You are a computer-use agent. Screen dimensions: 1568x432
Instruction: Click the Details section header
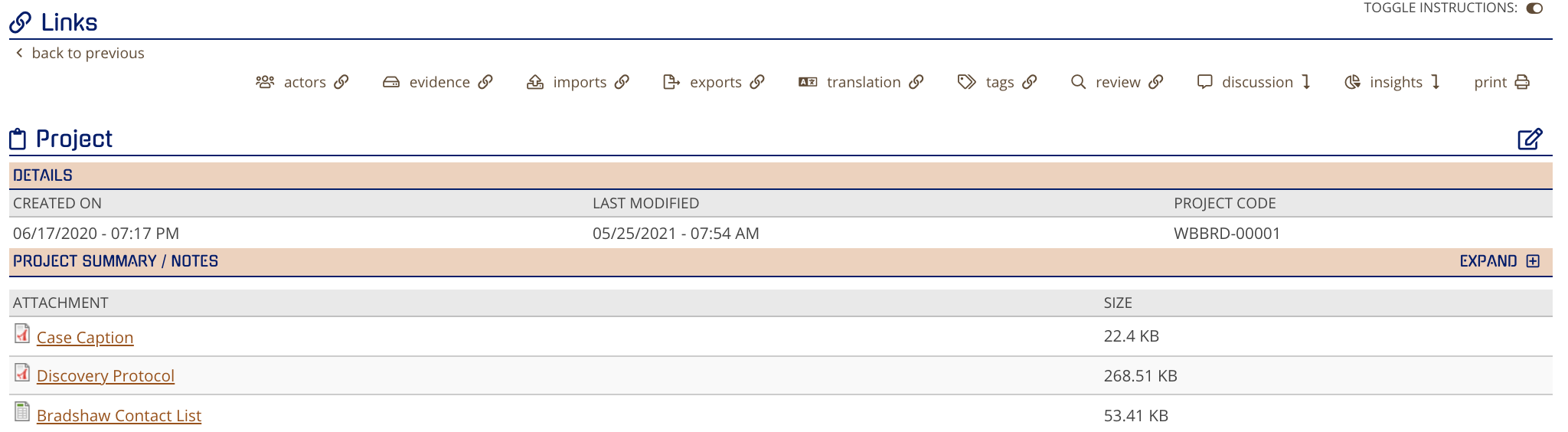coord(781,175)
